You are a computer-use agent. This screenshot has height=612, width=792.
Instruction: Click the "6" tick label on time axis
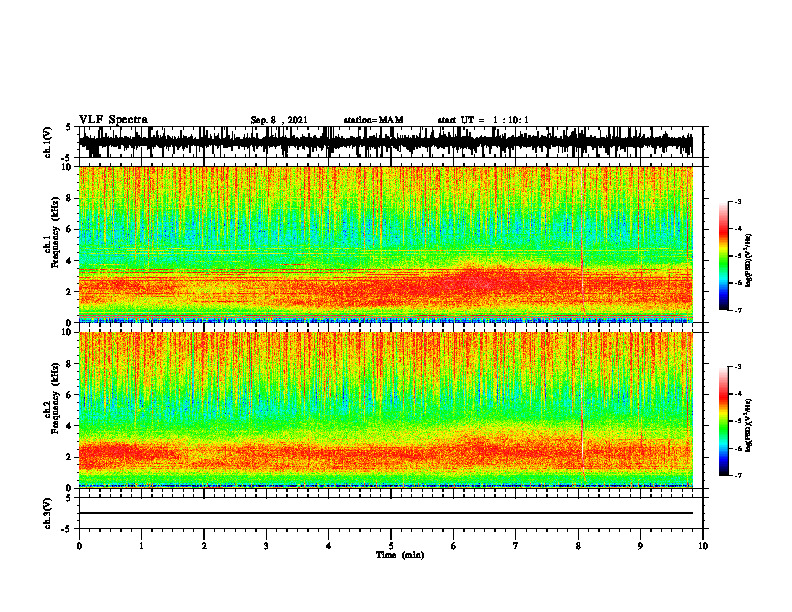pyautogui.click(x=454, y=546)
